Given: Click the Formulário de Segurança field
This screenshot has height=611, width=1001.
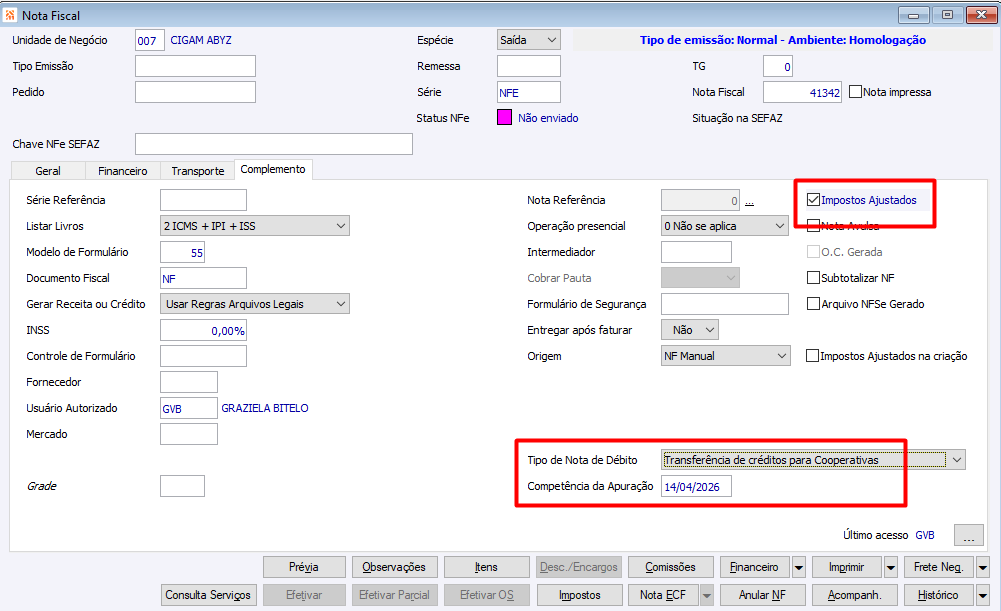Looking at the screenshot, I should point(725,304).
